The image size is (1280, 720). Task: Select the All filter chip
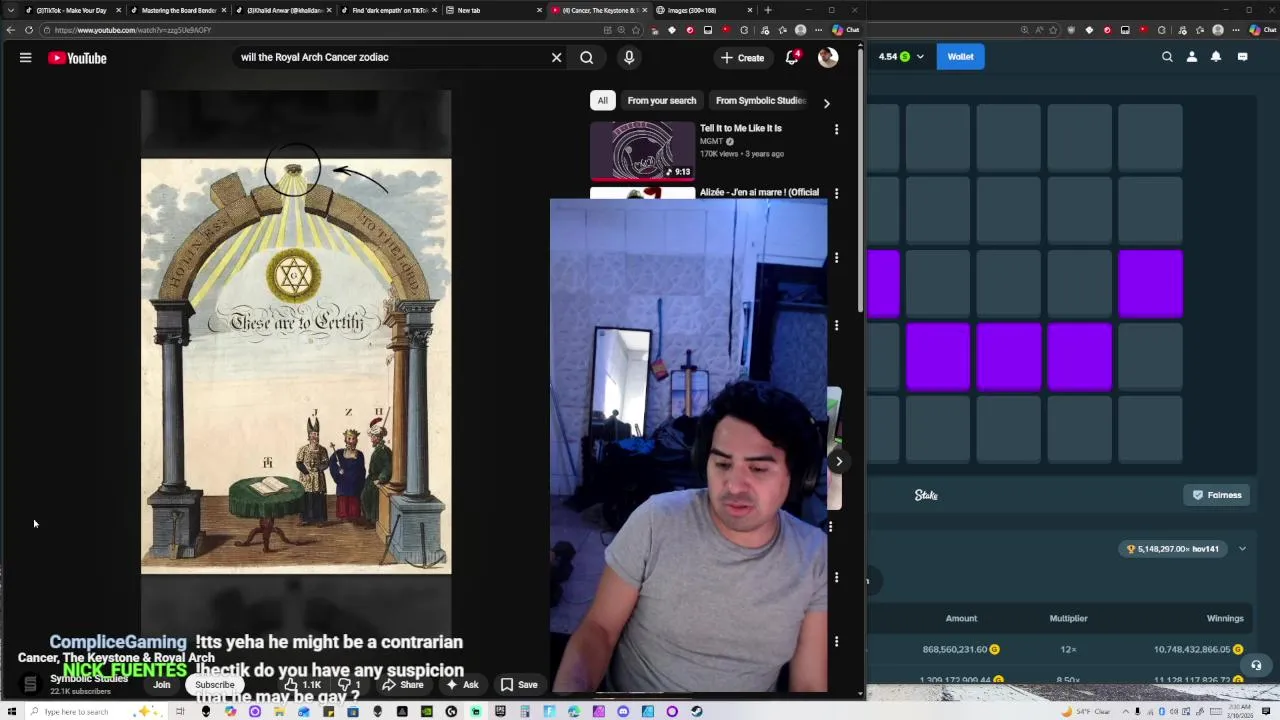pos(602,100)
